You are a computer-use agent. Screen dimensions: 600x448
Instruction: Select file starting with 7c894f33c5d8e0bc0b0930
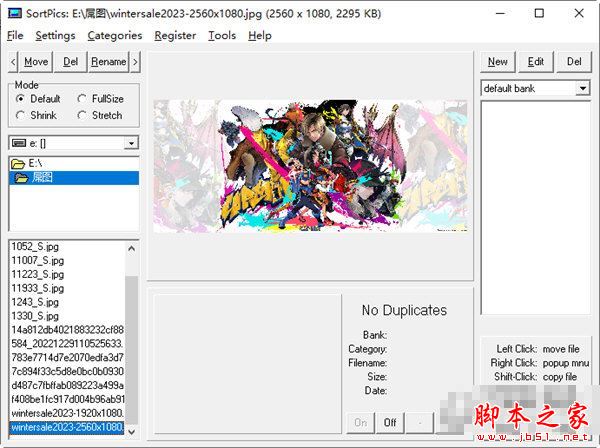point(67,371)
